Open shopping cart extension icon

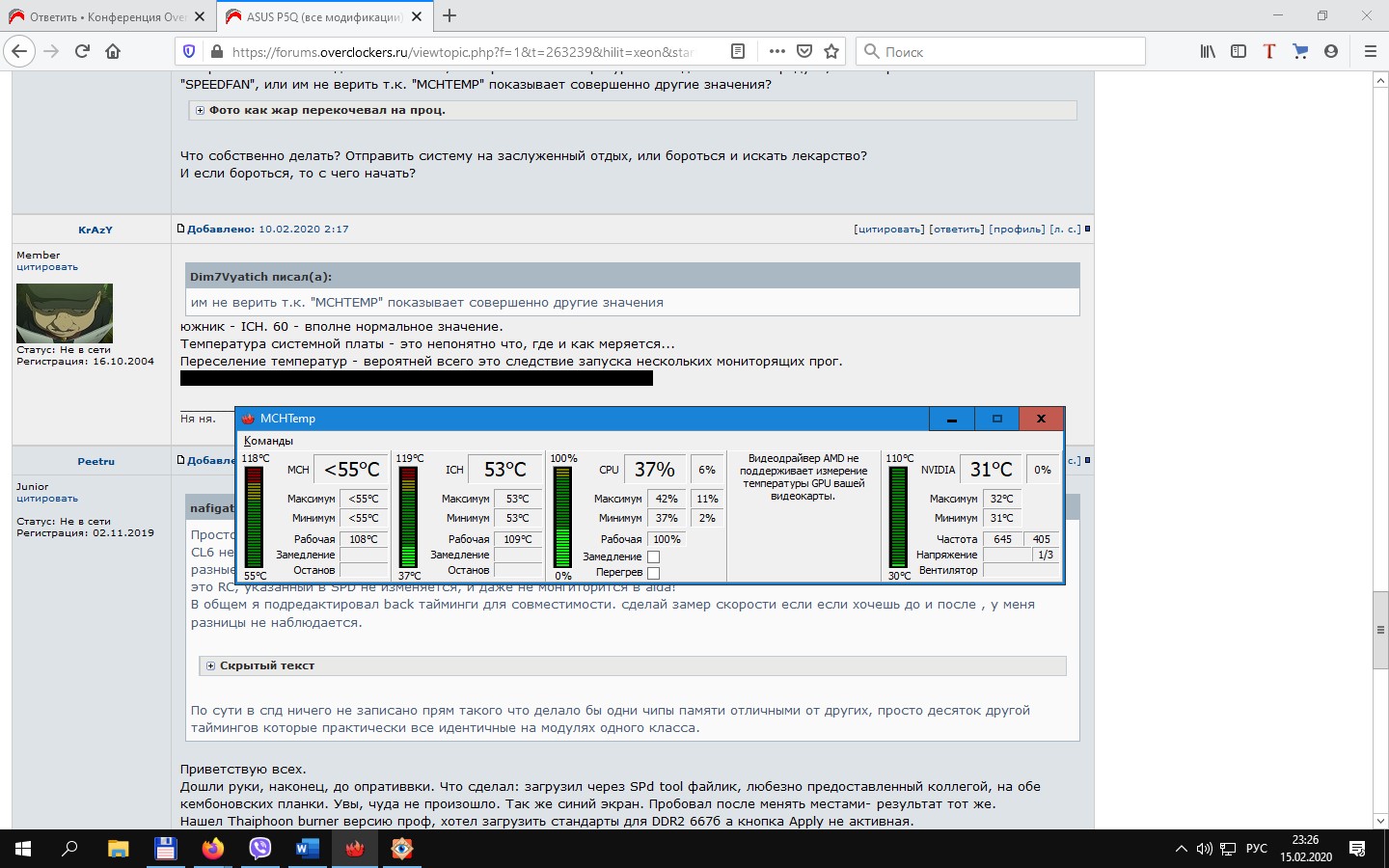pyautogui.click(x=1300, y=51)
